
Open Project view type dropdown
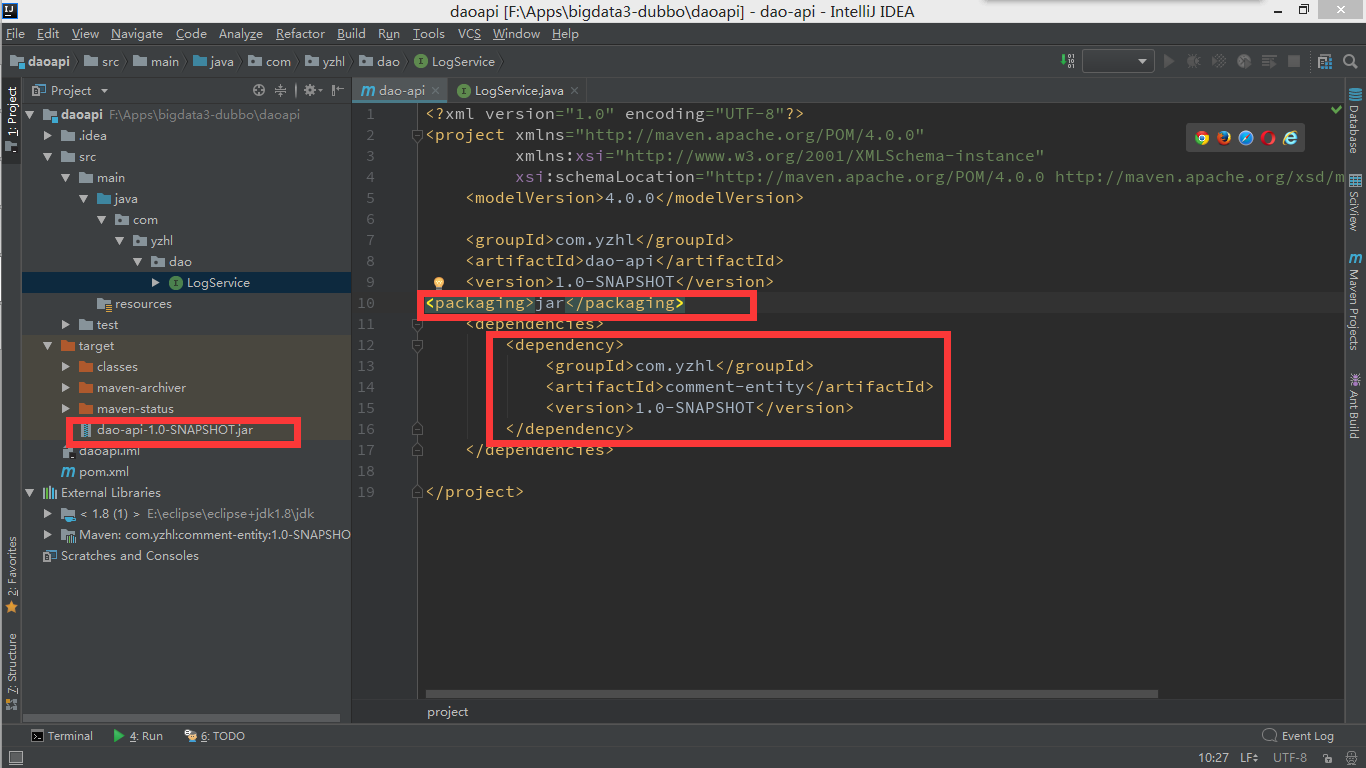[x=70, y=90]
